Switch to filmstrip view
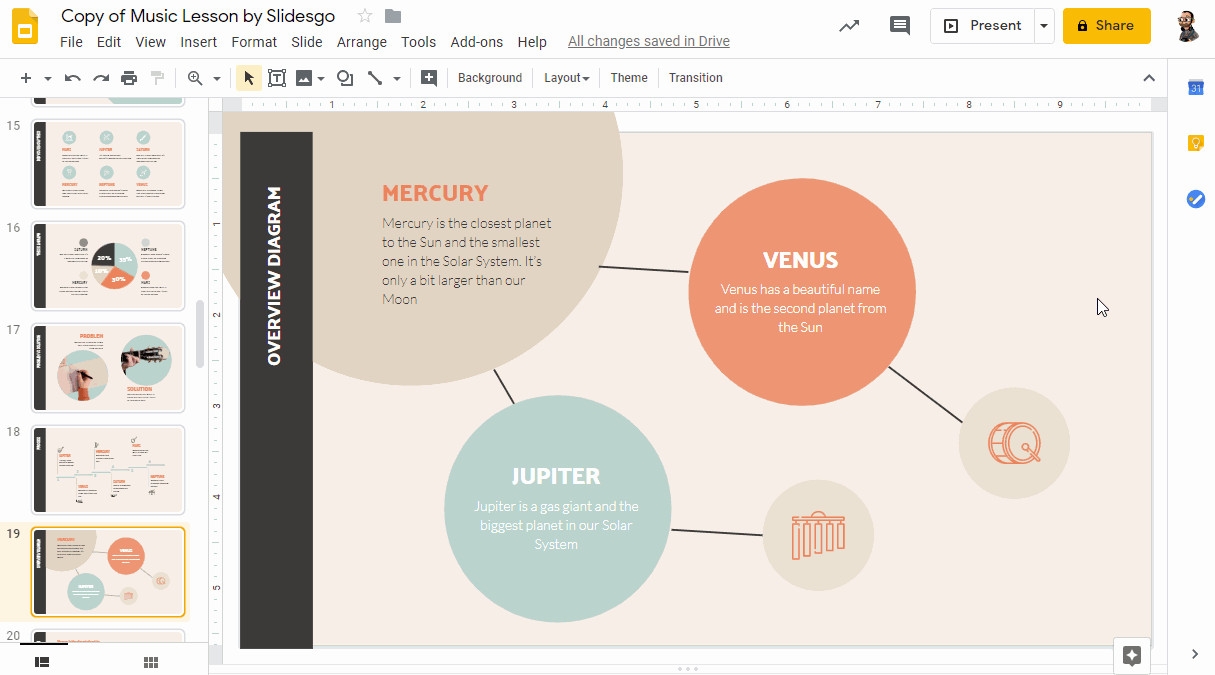The image size is (1215, 675). point(42,662)
